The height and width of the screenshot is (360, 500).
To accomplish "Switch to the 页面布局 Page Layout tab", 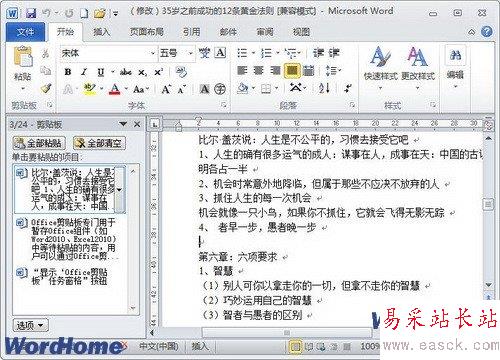I will pos(146,32).
